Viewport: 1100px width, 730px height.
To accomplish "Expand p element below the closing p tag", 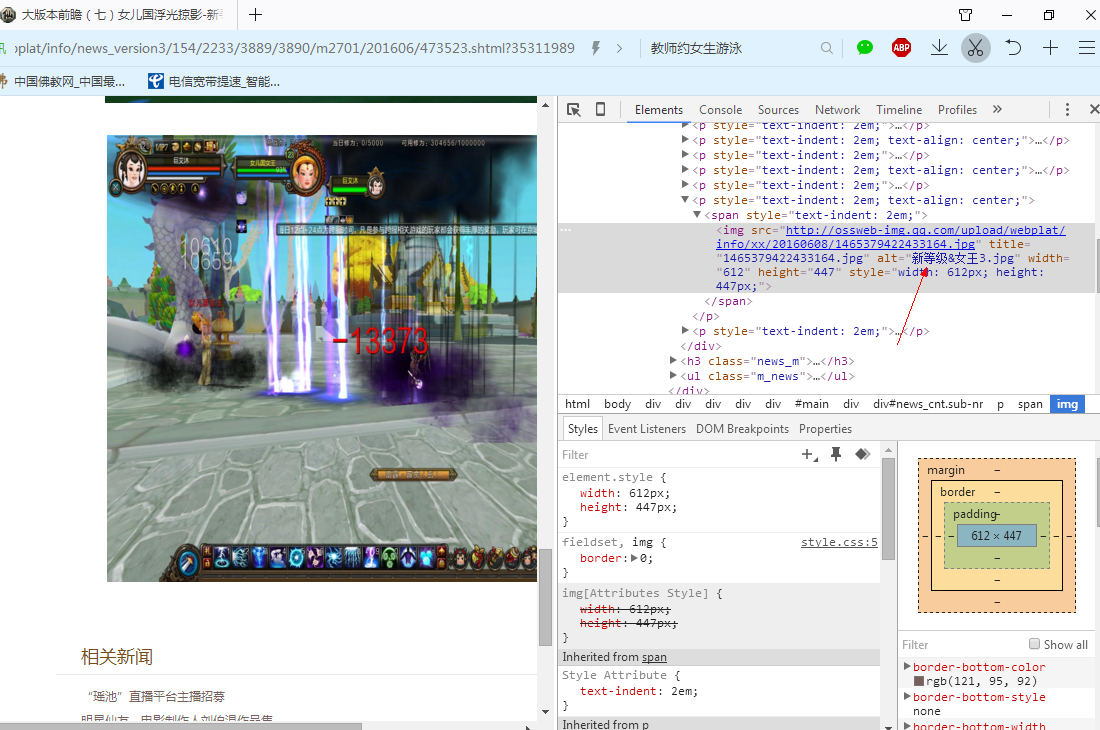I will pyautogui.click(x=685, y=330).
